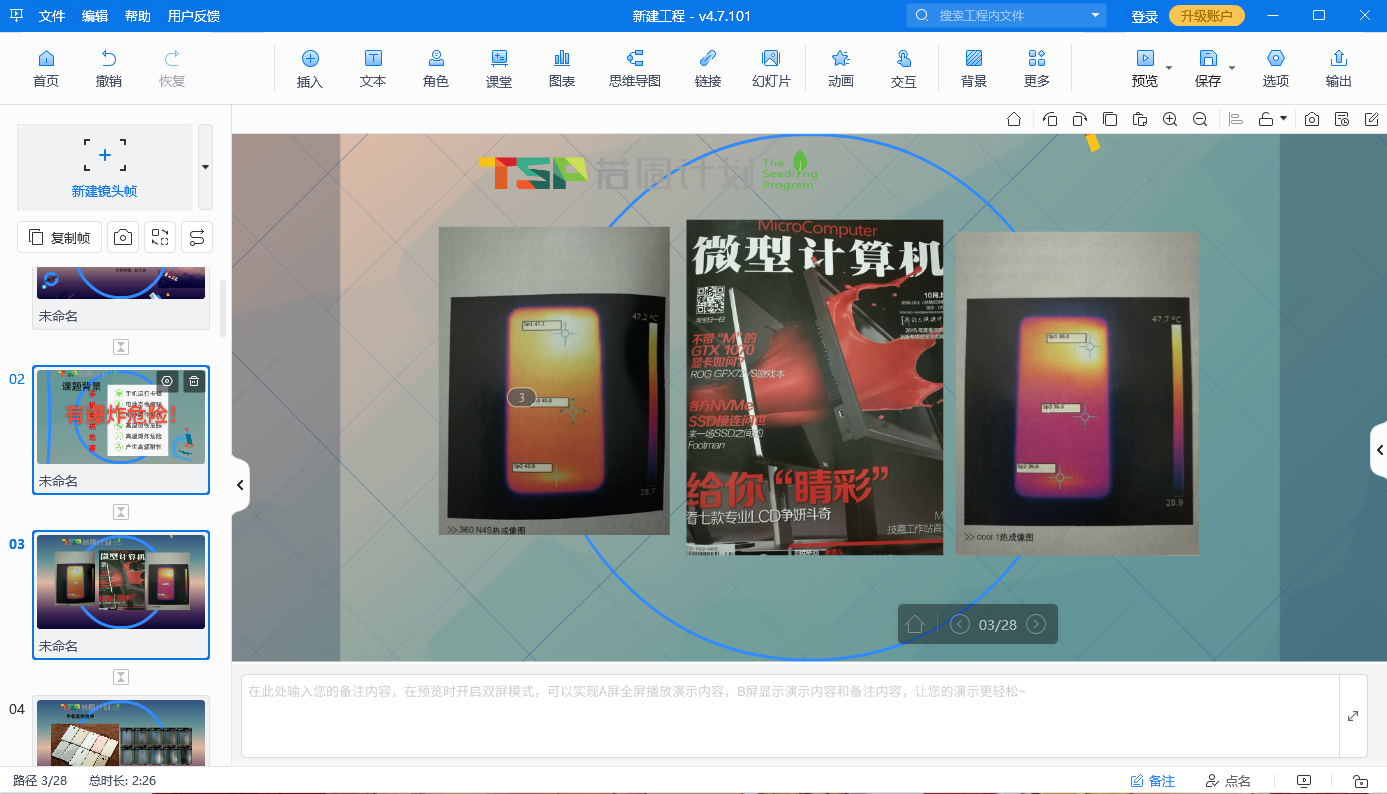1387x794 pixels.
Task: Open the 思维导图 mind map tool
Action: pos(635,69)
